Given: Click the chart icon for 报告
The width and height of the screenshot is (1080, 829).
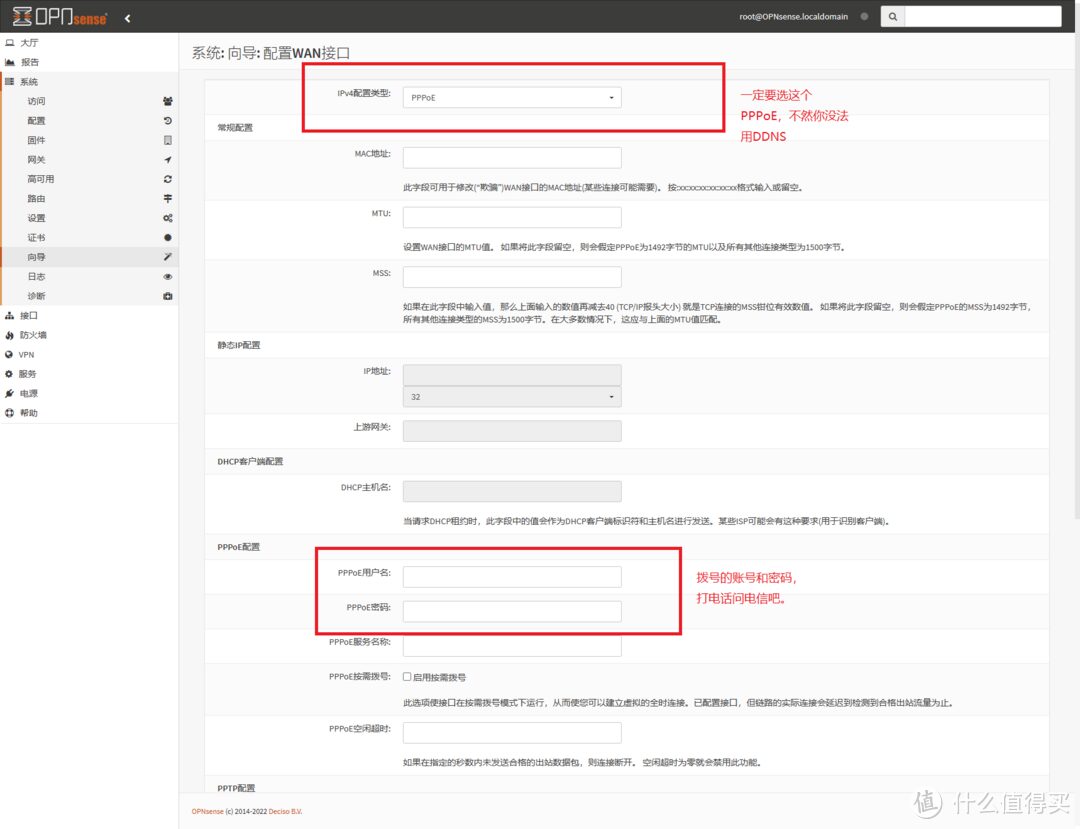Looking at the screenshot, I should pyautogui.click(x=10, y=62).
